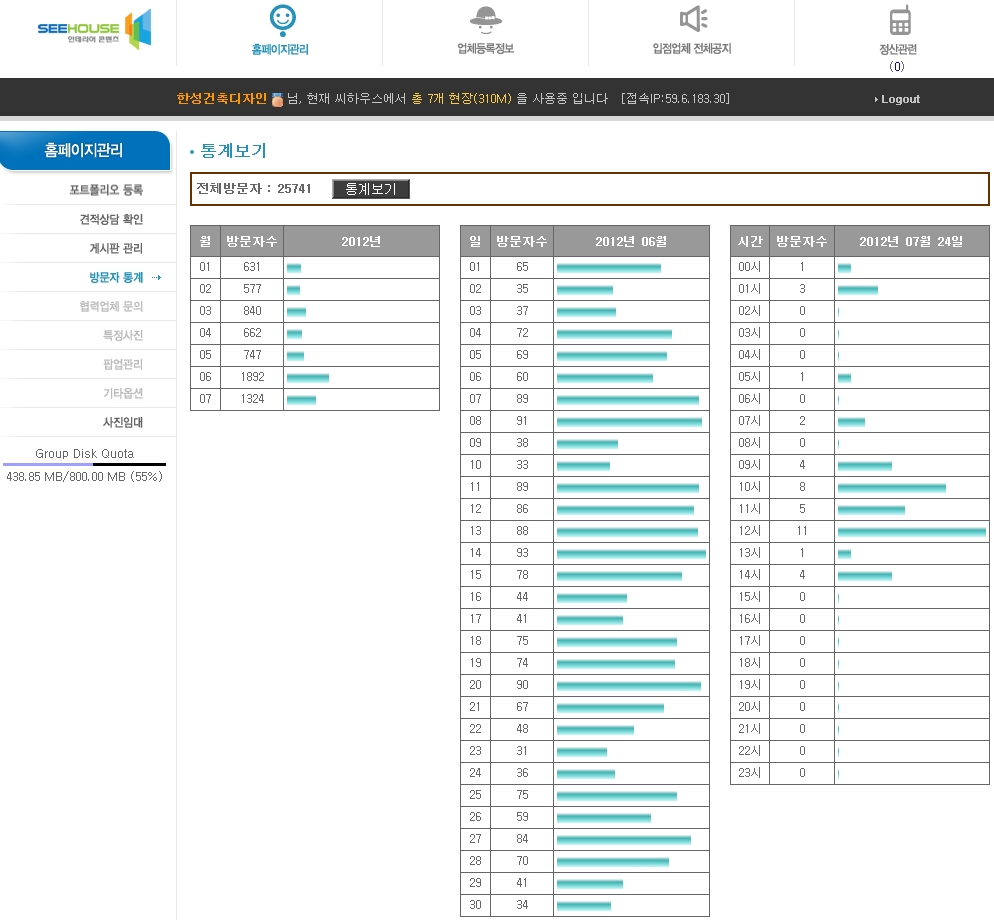
Task: Click the Group Disk Quota progress bar
Action: click(x=84, y=465)
